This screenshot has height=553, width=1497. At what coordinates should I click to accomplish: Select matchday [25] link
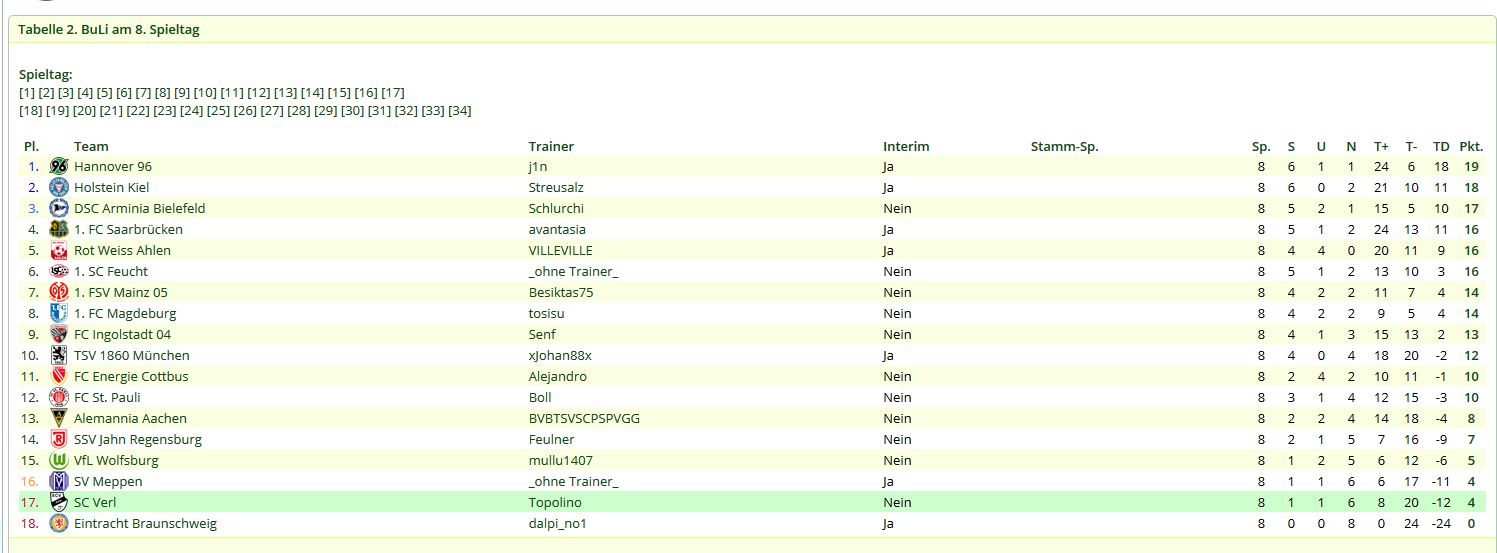point(218,110)
